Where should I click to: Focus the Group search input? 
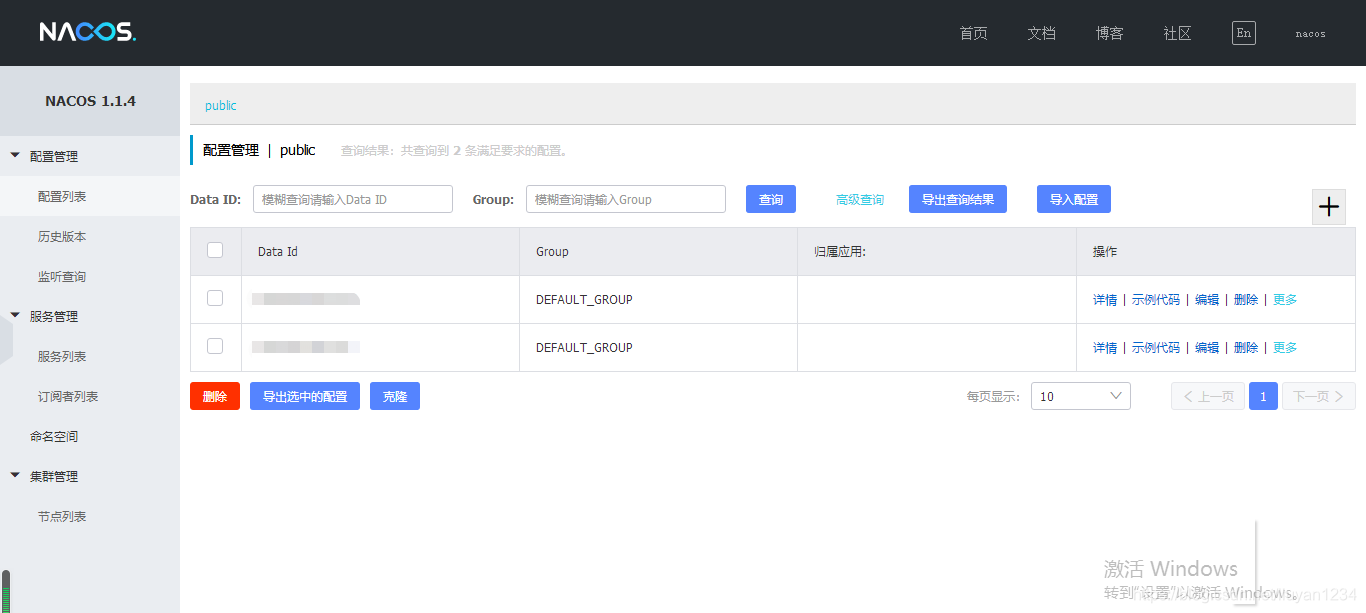626,199
